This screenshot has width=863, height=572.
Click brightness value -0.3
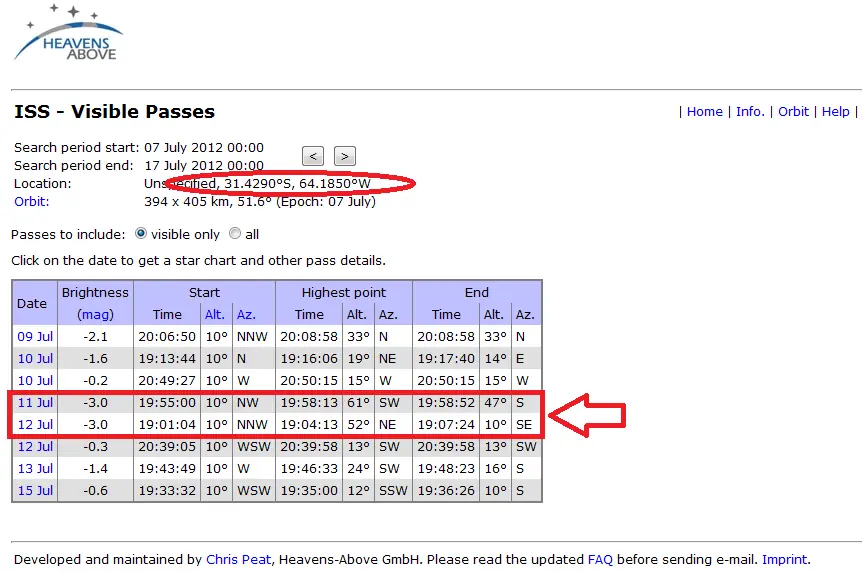(95, 446)
